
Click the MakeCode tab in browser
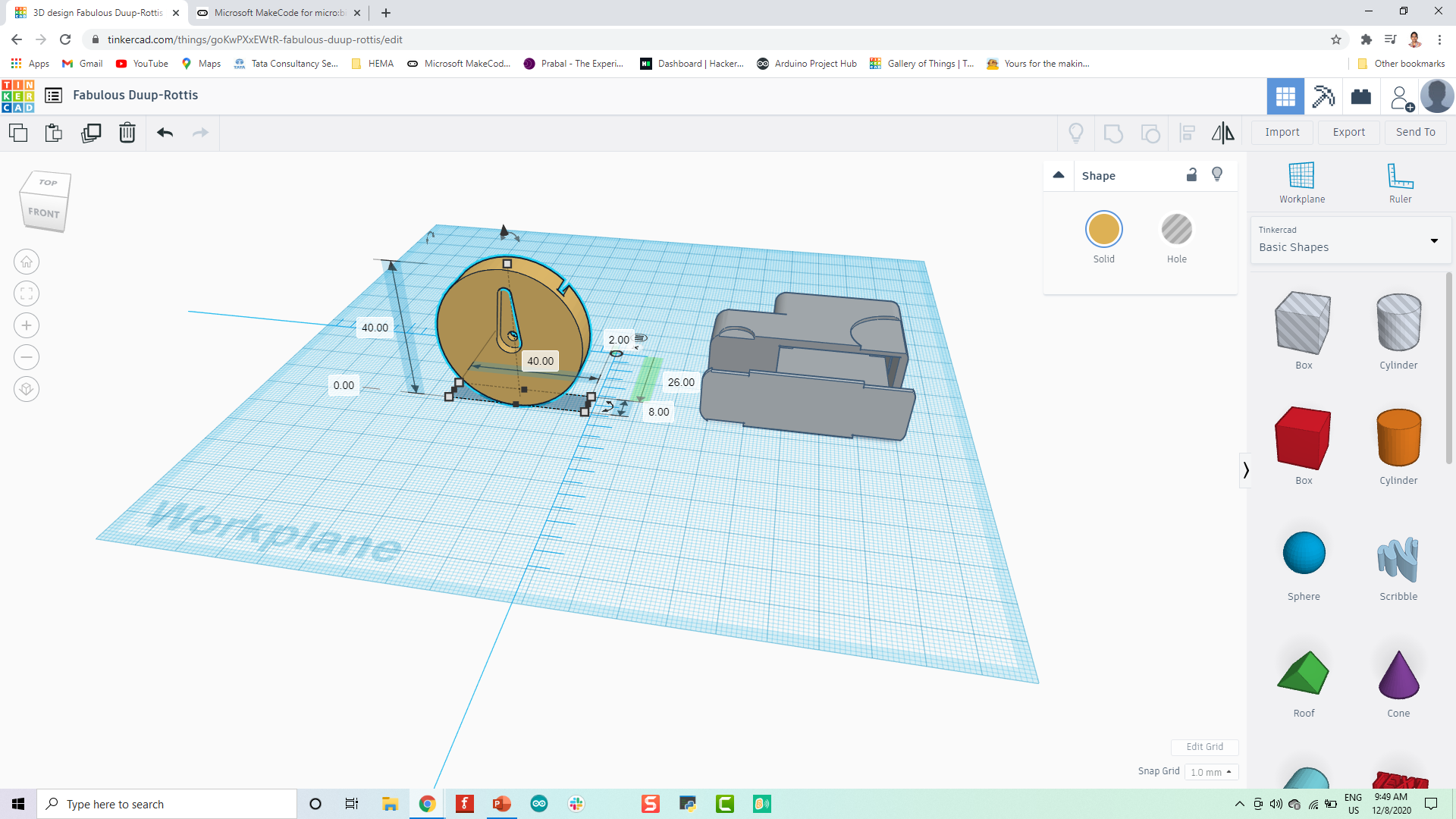click(x=278, y=12)
